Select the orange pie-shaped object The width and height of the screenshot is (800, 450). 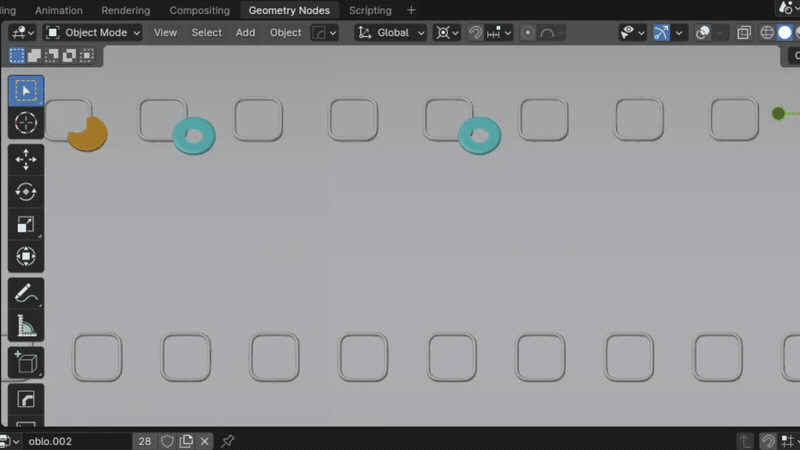coord(89,136)
